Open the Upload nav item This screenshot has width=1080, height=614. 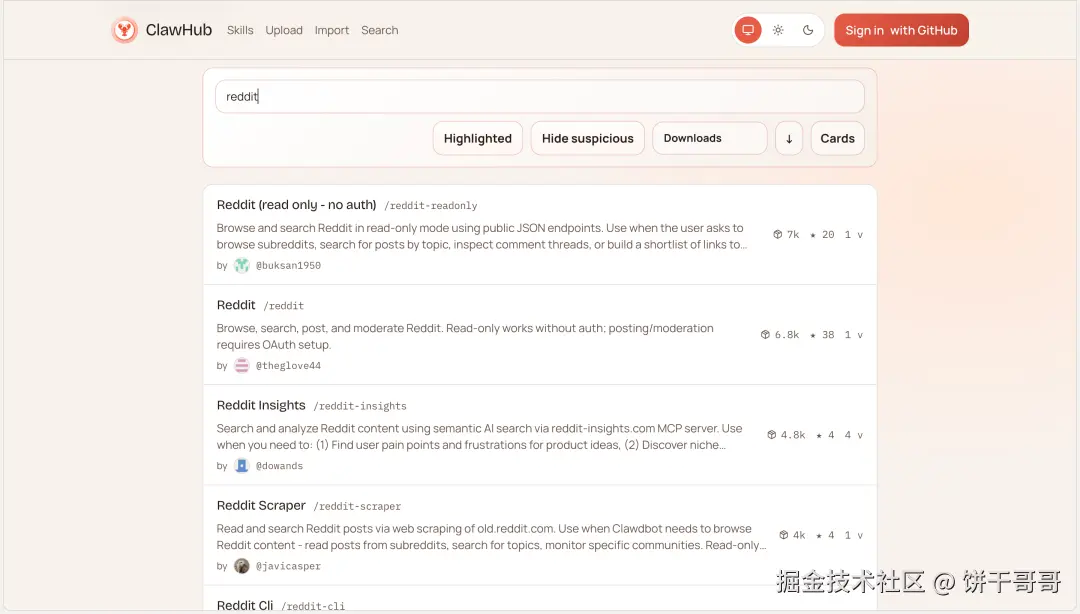[x=284, y=30]
